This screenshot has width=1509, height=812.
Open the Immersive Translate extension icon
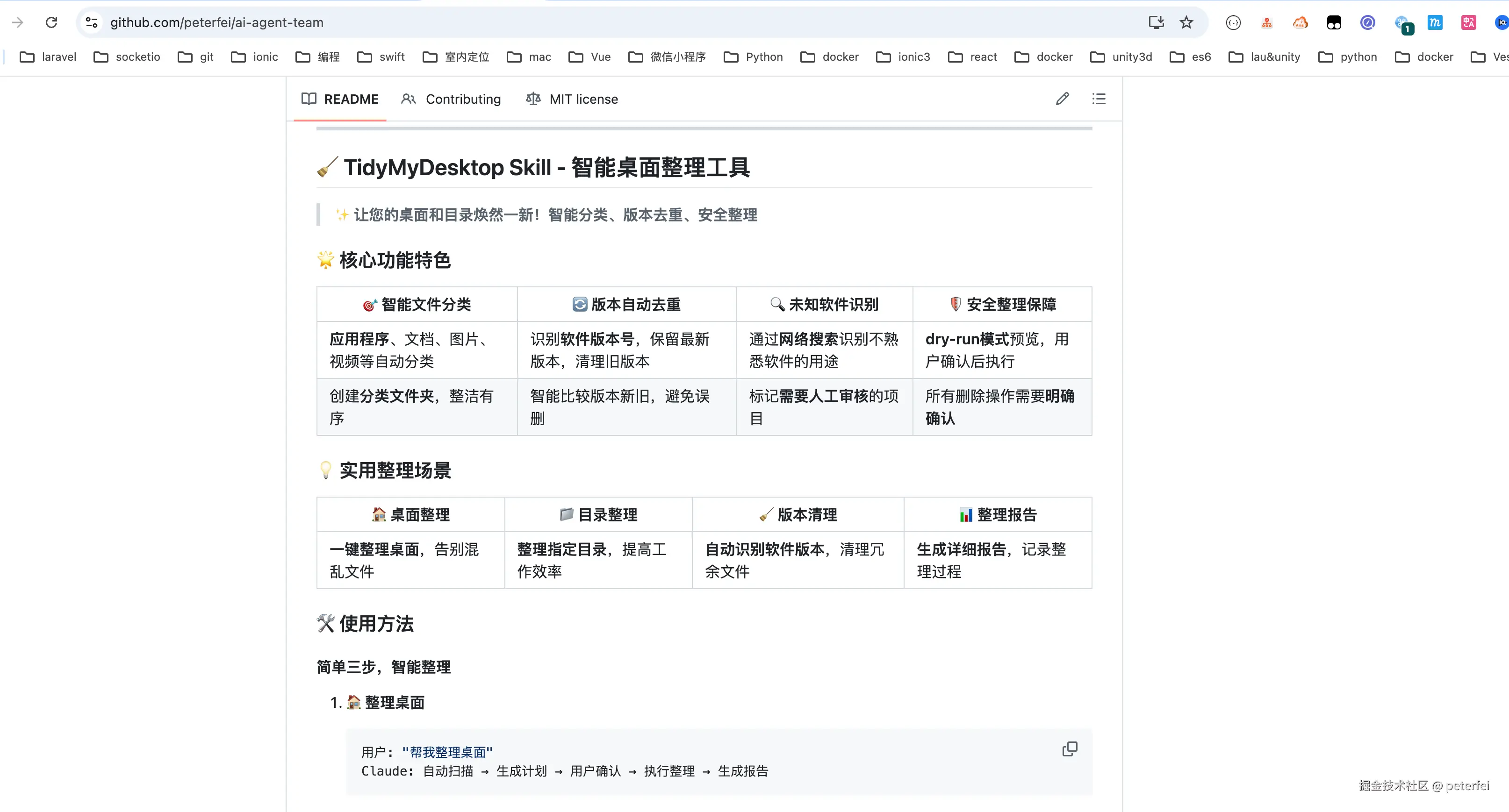(x=1468, y=22)
